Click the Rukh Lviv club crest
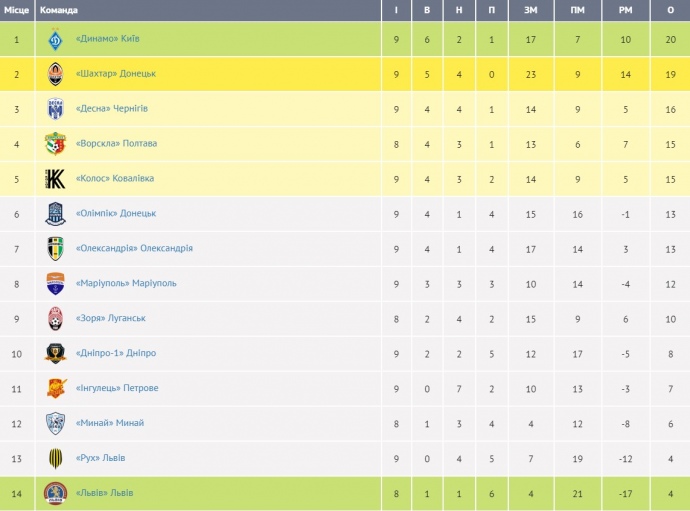 click(x=56, y=459)
